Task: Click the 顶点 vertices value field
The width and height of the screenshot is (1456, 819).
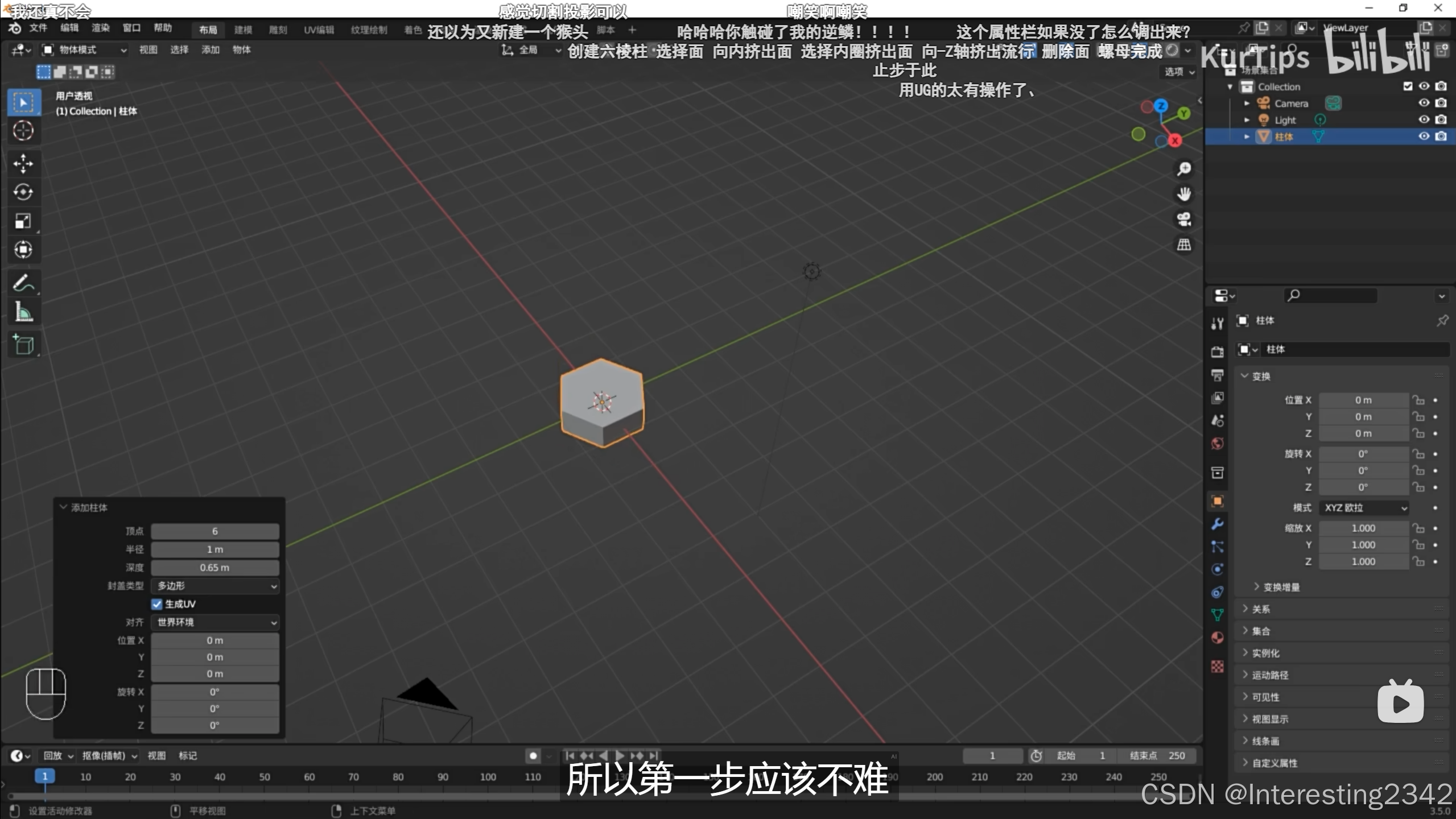Action: (x=215, y=531)
